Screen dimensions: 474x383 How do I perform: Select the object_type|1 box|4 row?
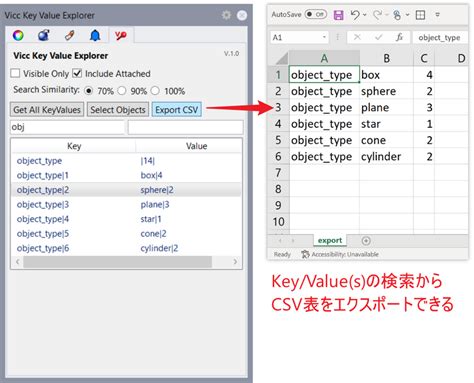[127, 175]
